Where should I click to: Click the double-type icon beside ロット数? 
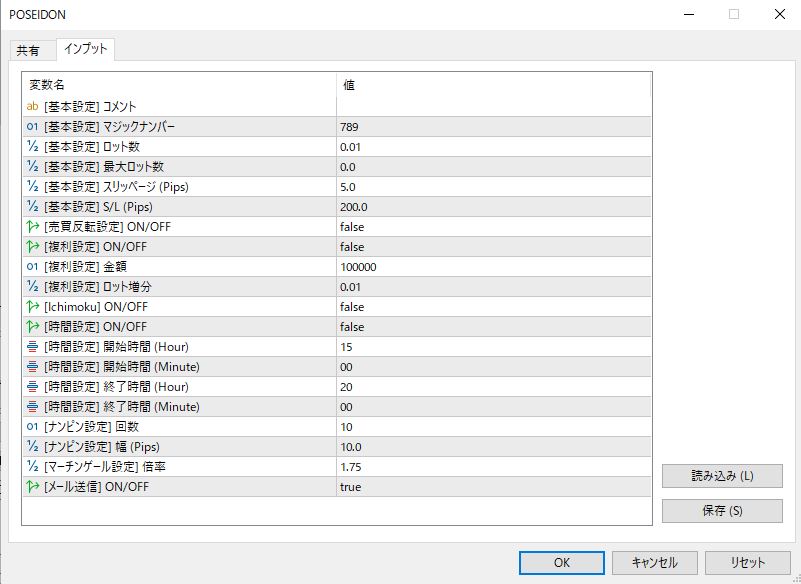(32, 146)
